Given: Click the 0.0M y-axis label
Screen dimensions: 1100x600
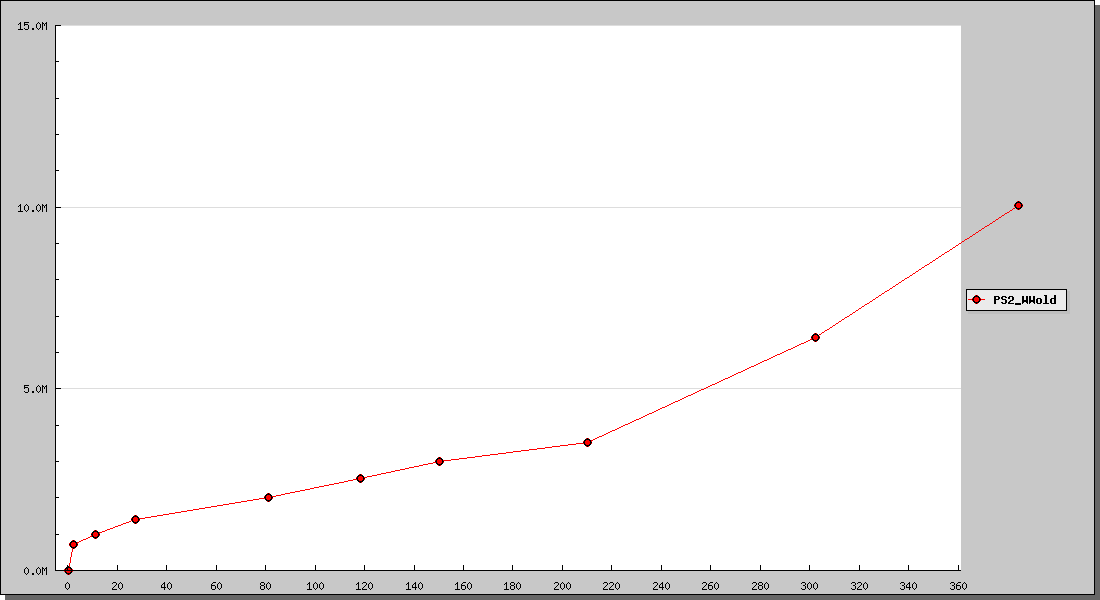Looking at the screenshot, I should pyautogui.click(x=35, y=571).
